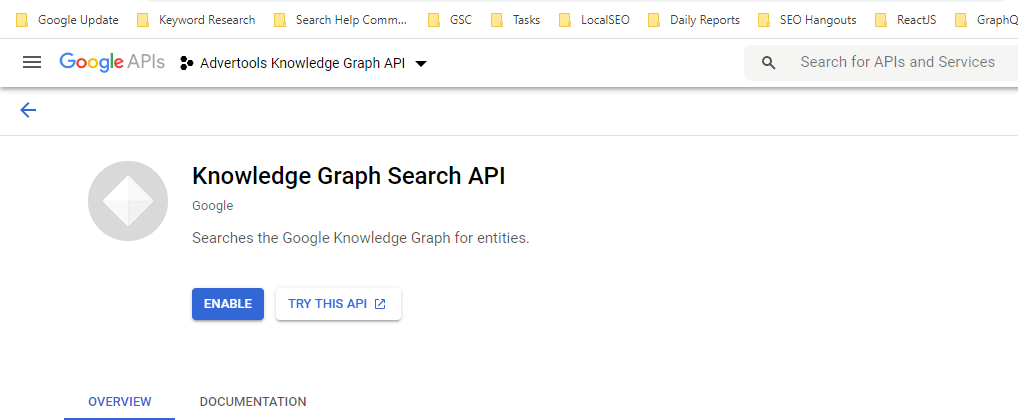Go back using the blue arrow
Screen dimensions: 1018x420
pos(28,110)
